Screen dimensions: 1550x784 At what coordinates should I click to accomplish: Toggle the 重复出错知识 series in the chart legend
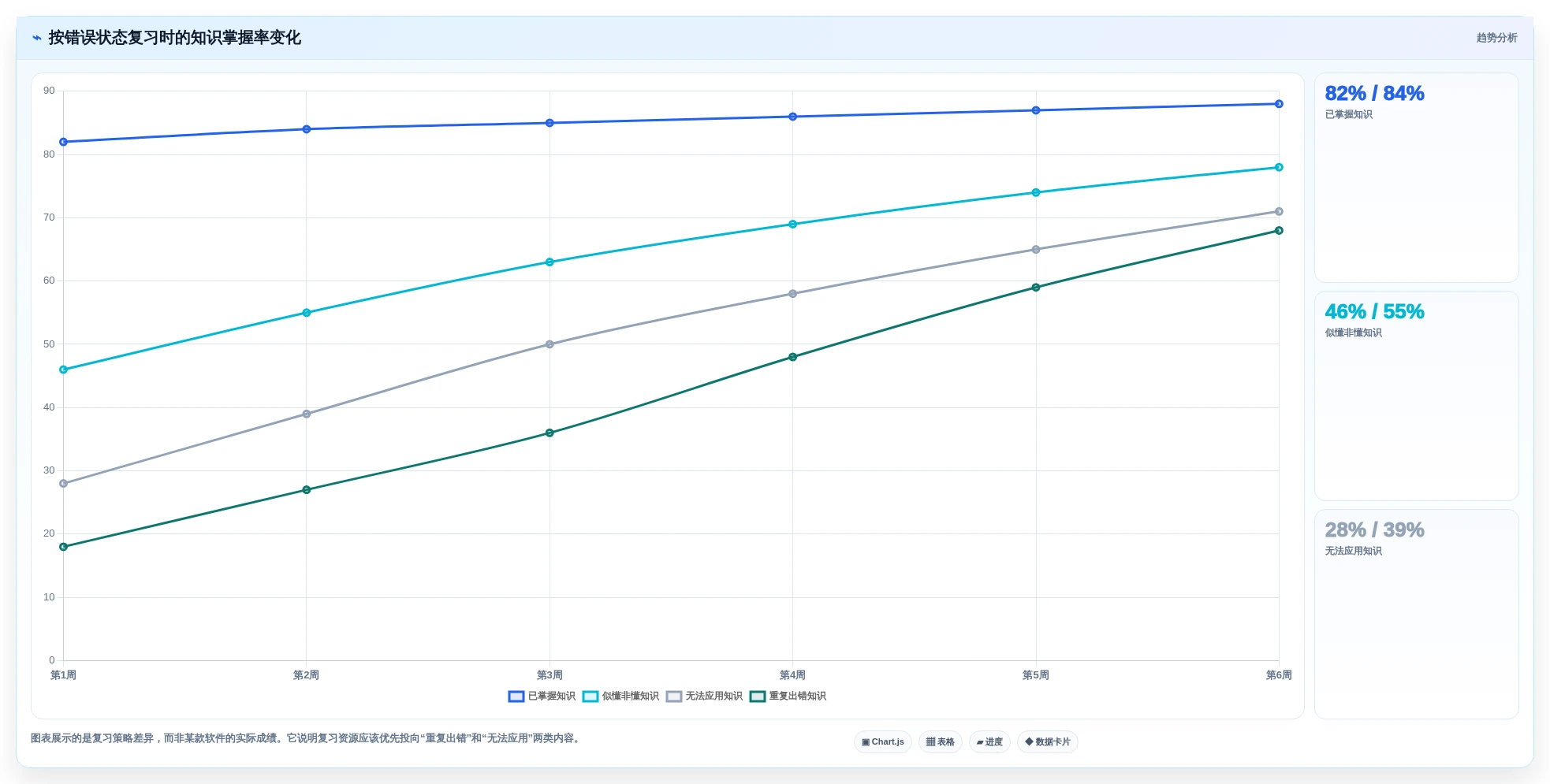pyautogui.click(x=788, y=697)
